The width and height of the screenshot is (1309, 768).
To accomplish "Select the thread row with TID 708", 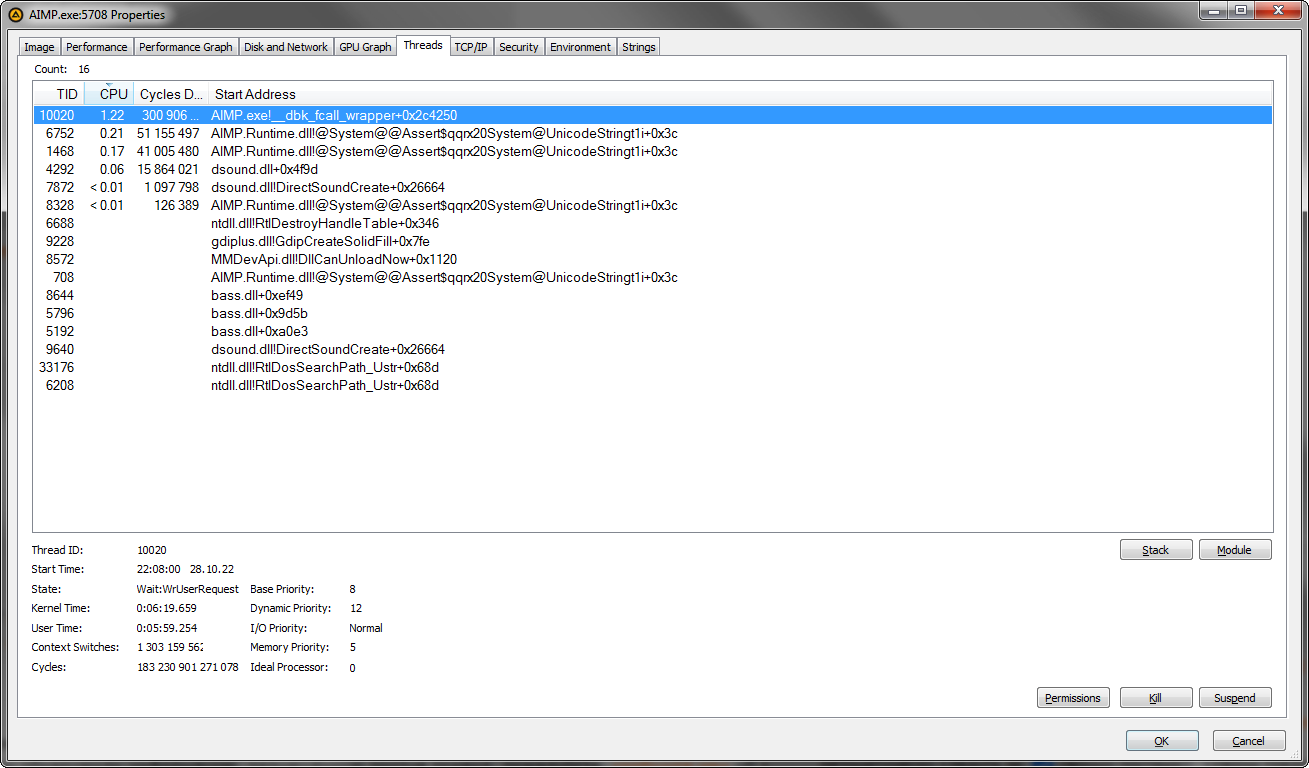I will click(652, 277).
